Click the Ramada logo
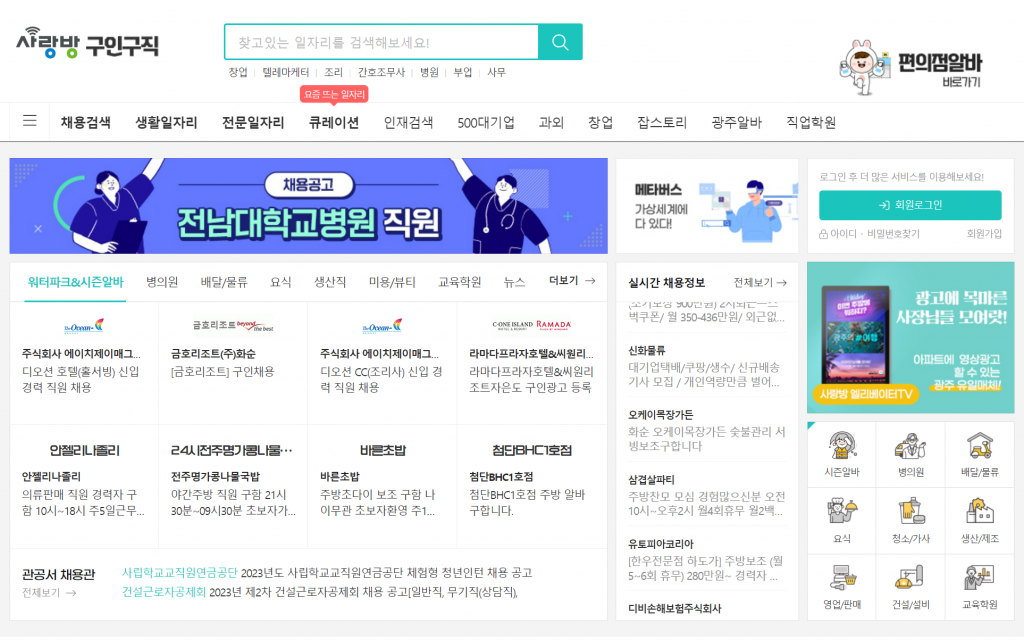The image size is (1024, 640). pyautogui.click(x=532, y=325)
